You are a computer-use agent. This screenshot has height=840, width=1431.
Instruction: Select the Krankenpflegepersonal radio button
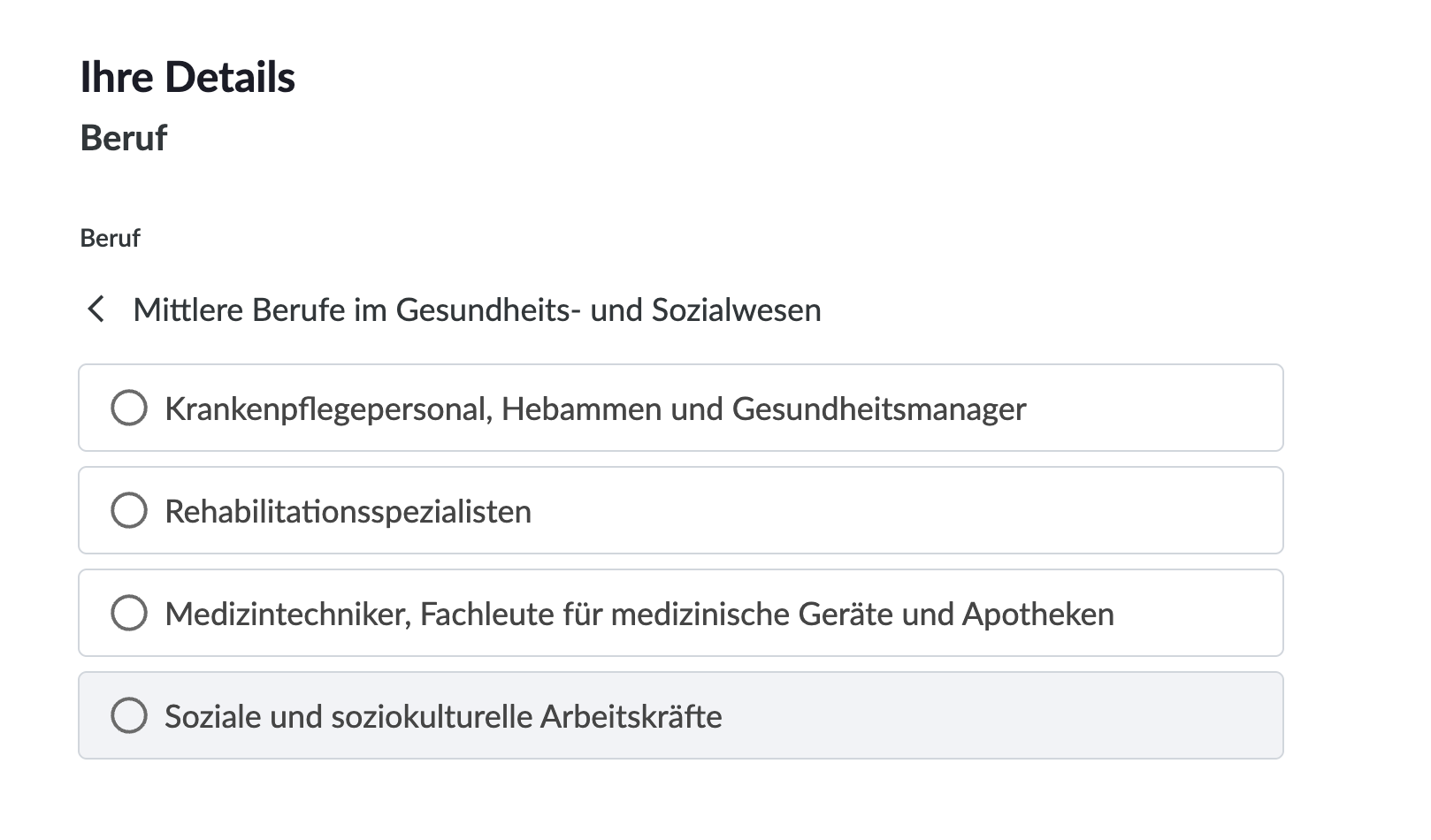129,408
